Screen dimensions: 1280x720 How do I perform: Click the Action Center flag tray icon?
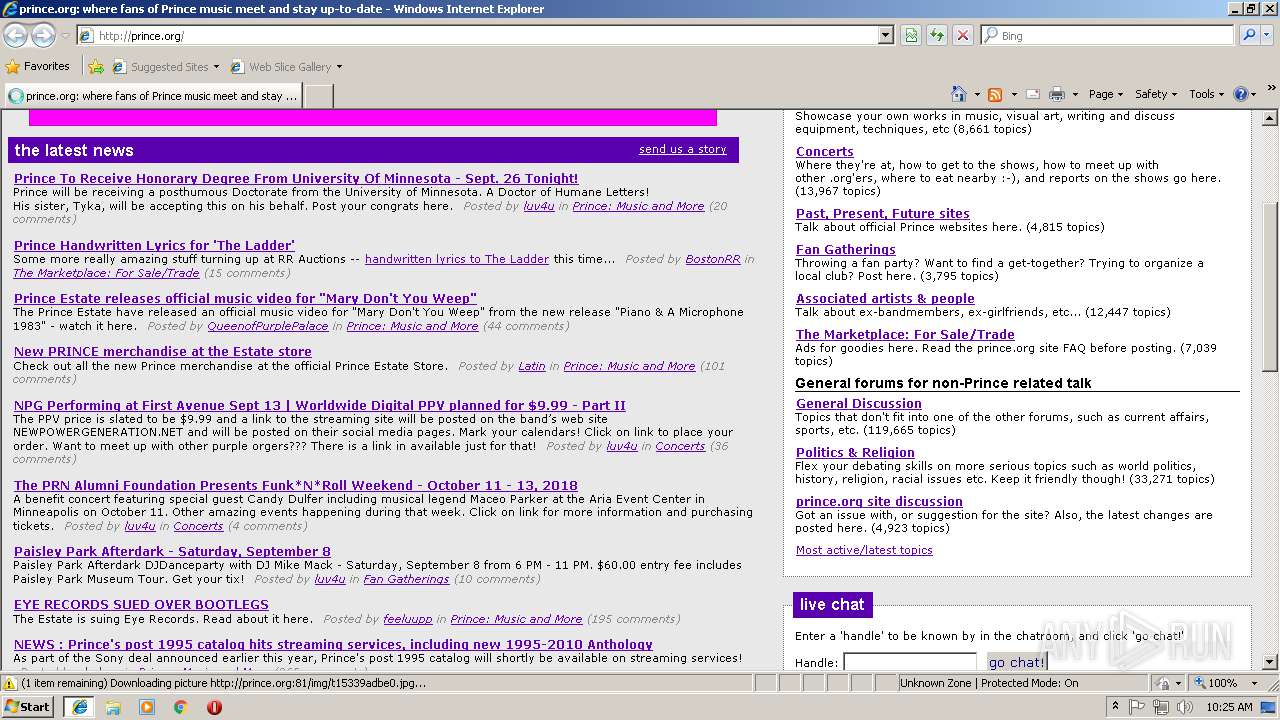click(1138, 707)
